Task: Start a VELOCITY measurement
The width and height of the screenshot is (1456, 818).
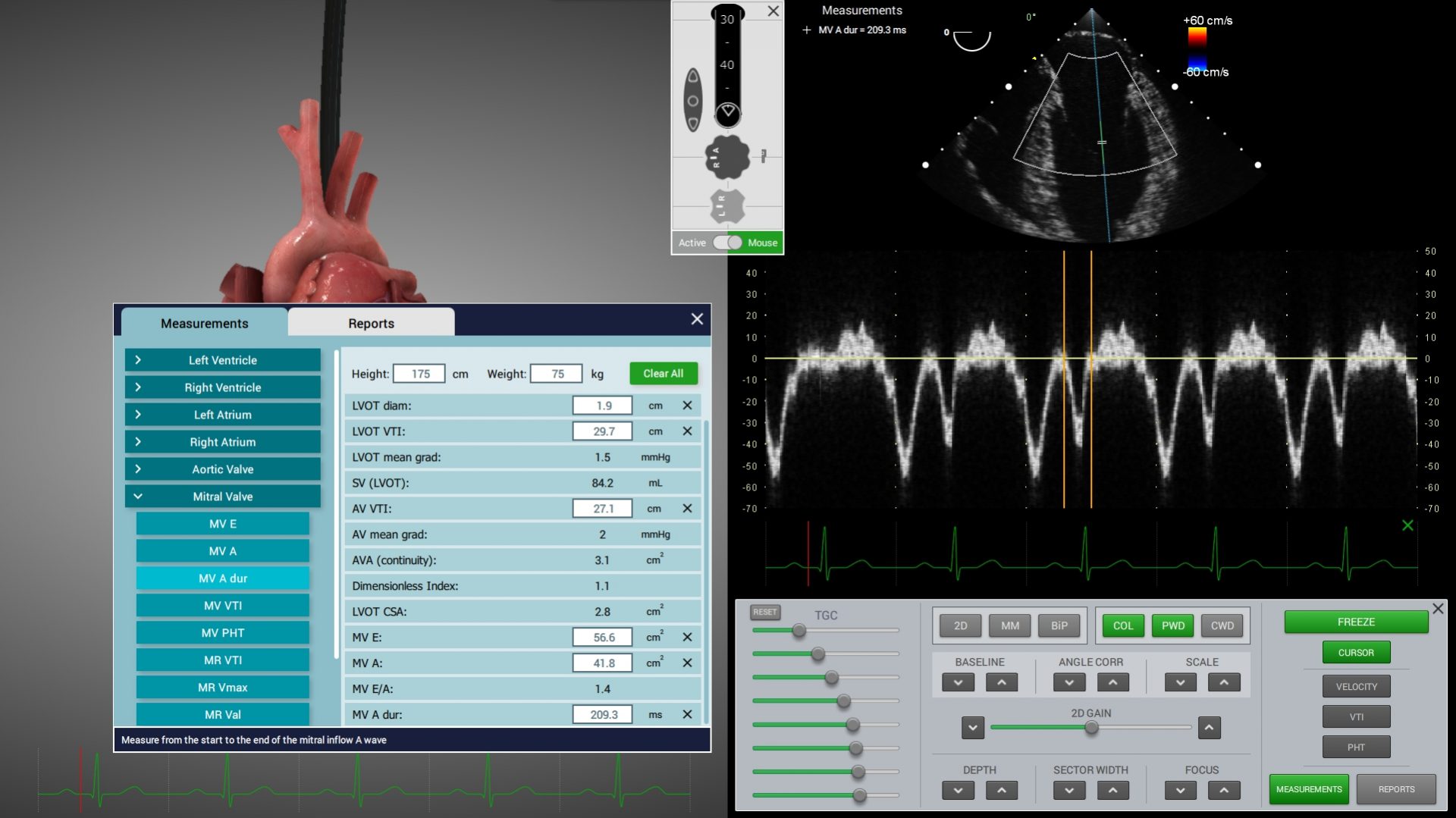Action: point(1356,686)
